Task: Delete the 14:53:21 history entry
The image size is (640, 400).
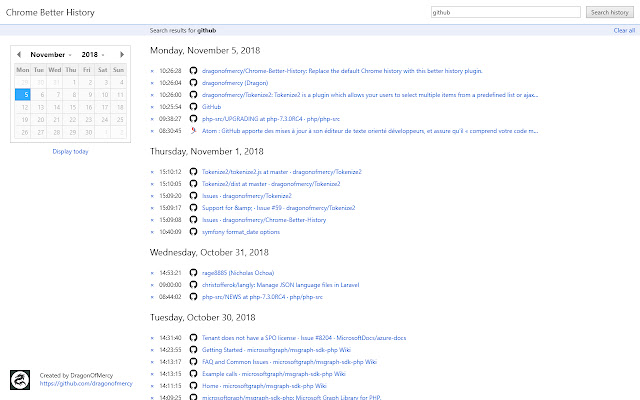Action: click(x=152, y=273)
